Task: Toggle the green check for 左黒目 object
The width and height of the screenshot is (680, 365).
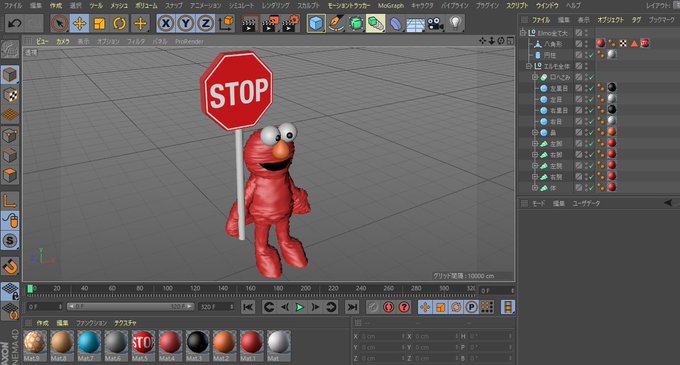Action: pyautogui.click(x=591, y=88)
